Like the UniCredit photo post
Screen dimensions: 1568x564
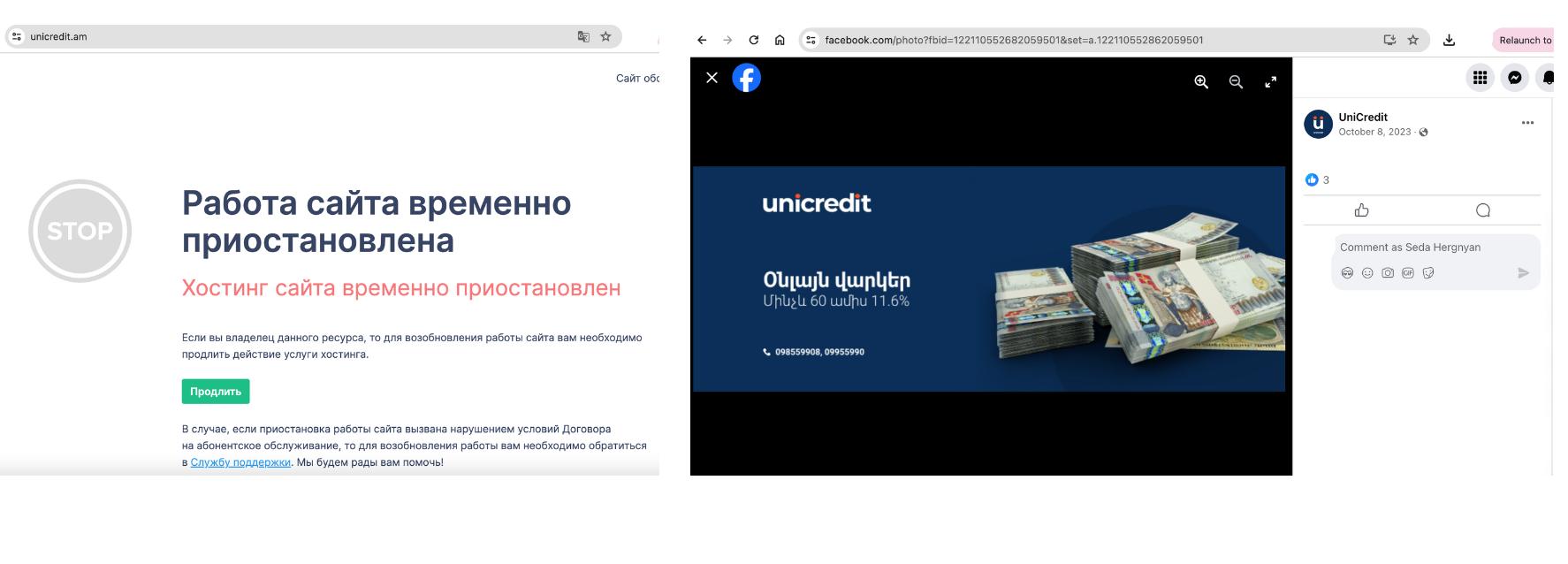pos(1361,210)
